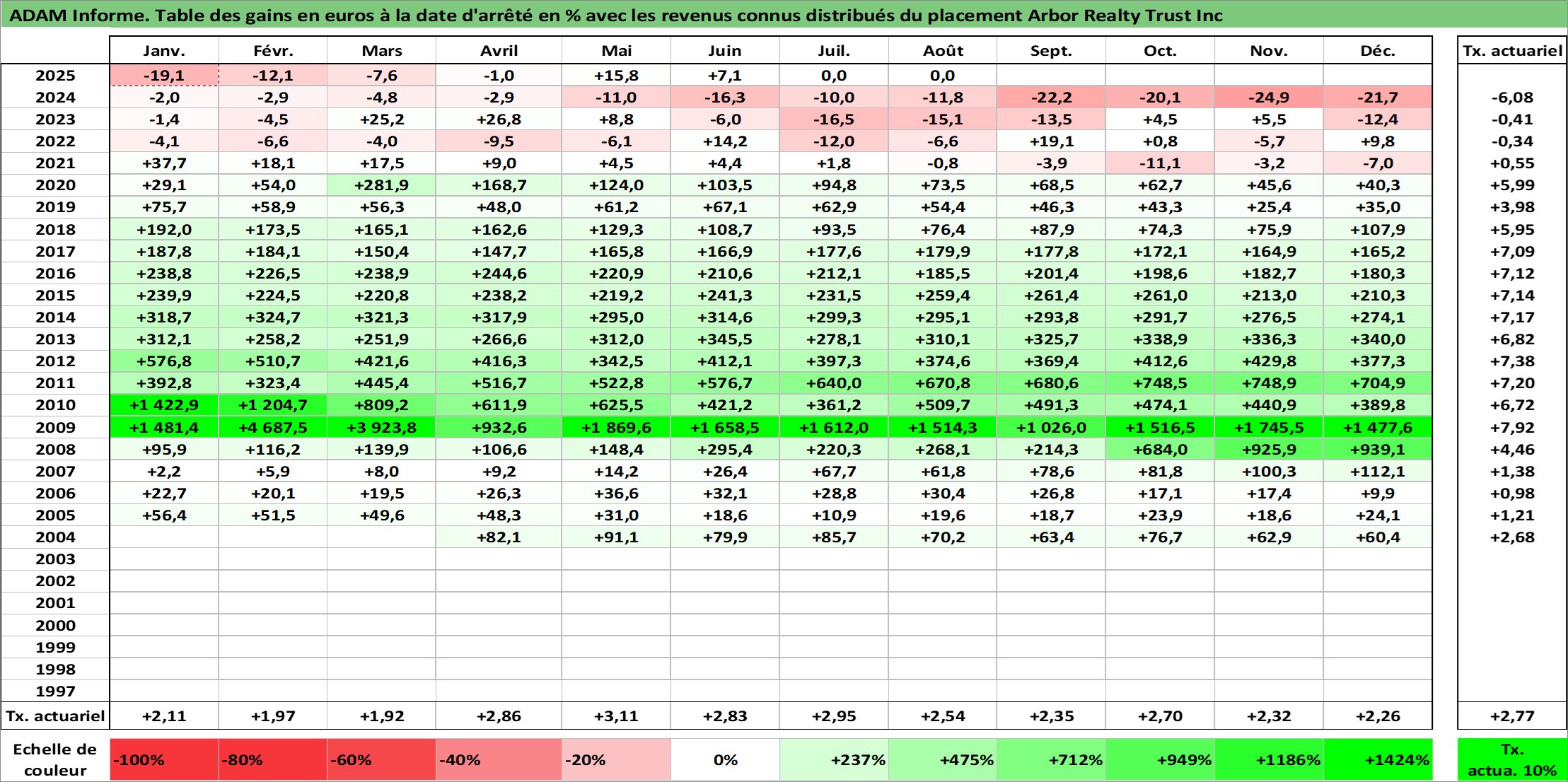Select the overall actuarial rate +2,77

tap(1512, 716)
